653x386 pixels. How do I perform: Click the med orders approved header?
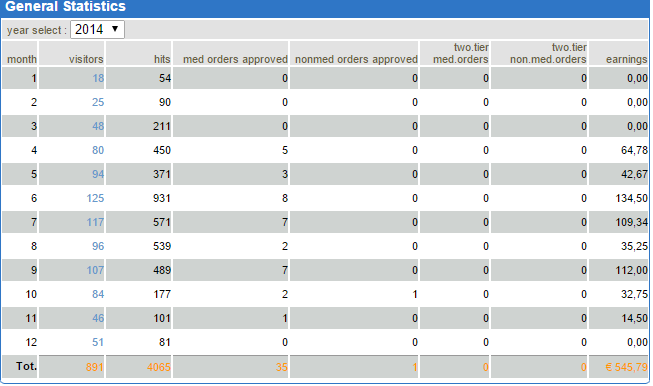pyautogui.click(x=235, y=60)
